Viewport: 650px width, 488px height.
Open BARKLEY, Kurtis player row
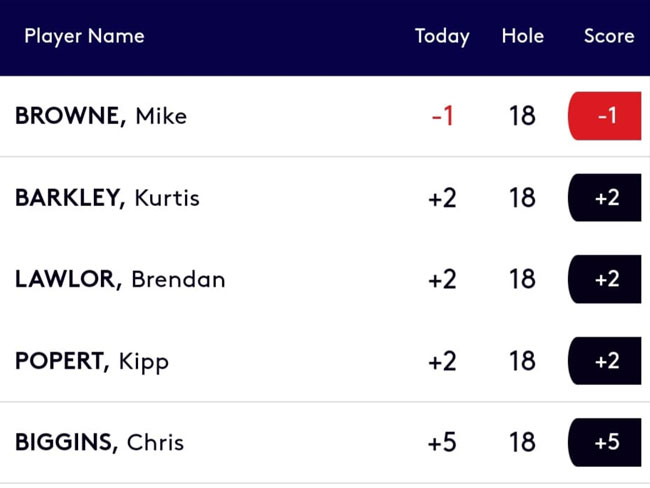325,198
